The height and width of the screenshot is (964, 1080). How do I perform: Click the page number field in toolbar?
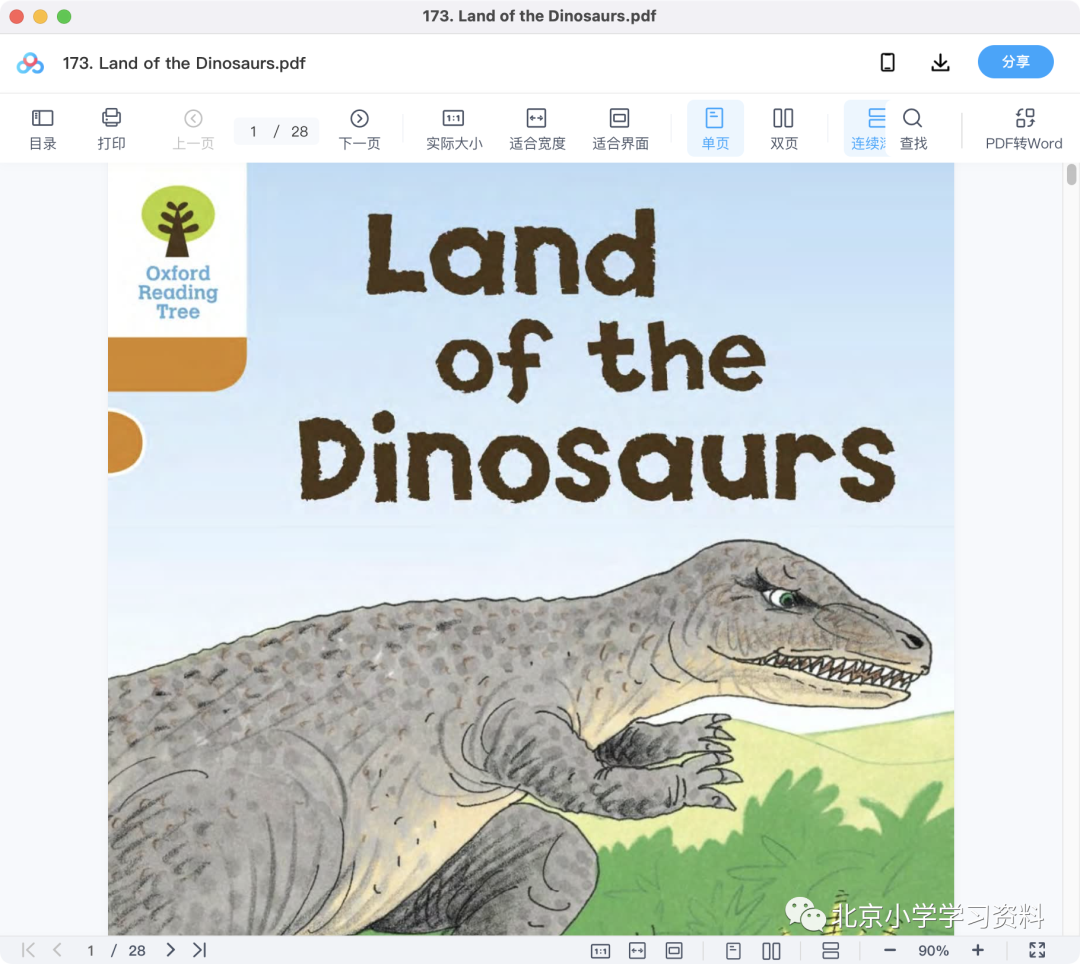click(253, 132)
